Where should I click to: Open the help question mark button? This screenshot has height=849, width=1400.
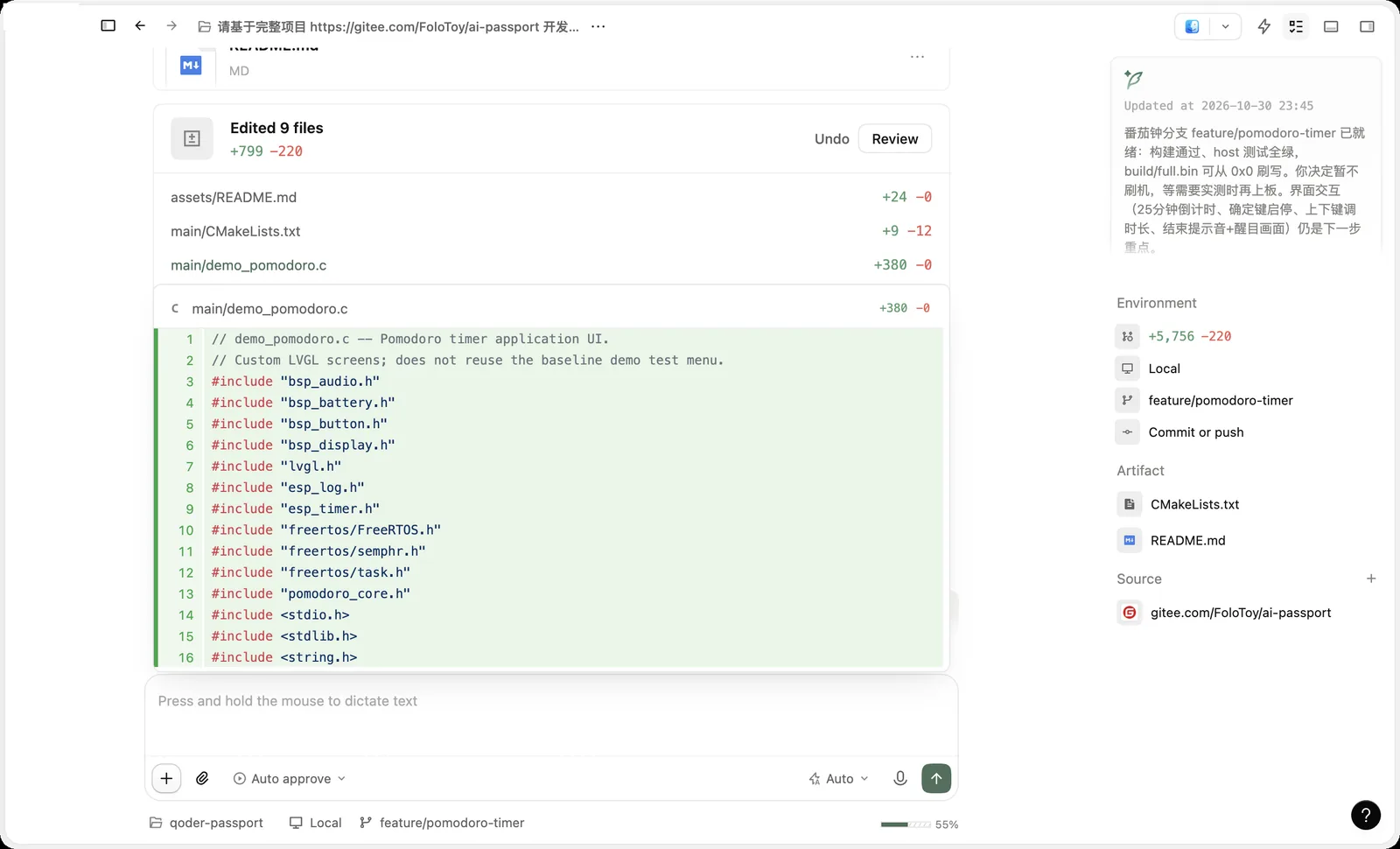pos(1366,815)
